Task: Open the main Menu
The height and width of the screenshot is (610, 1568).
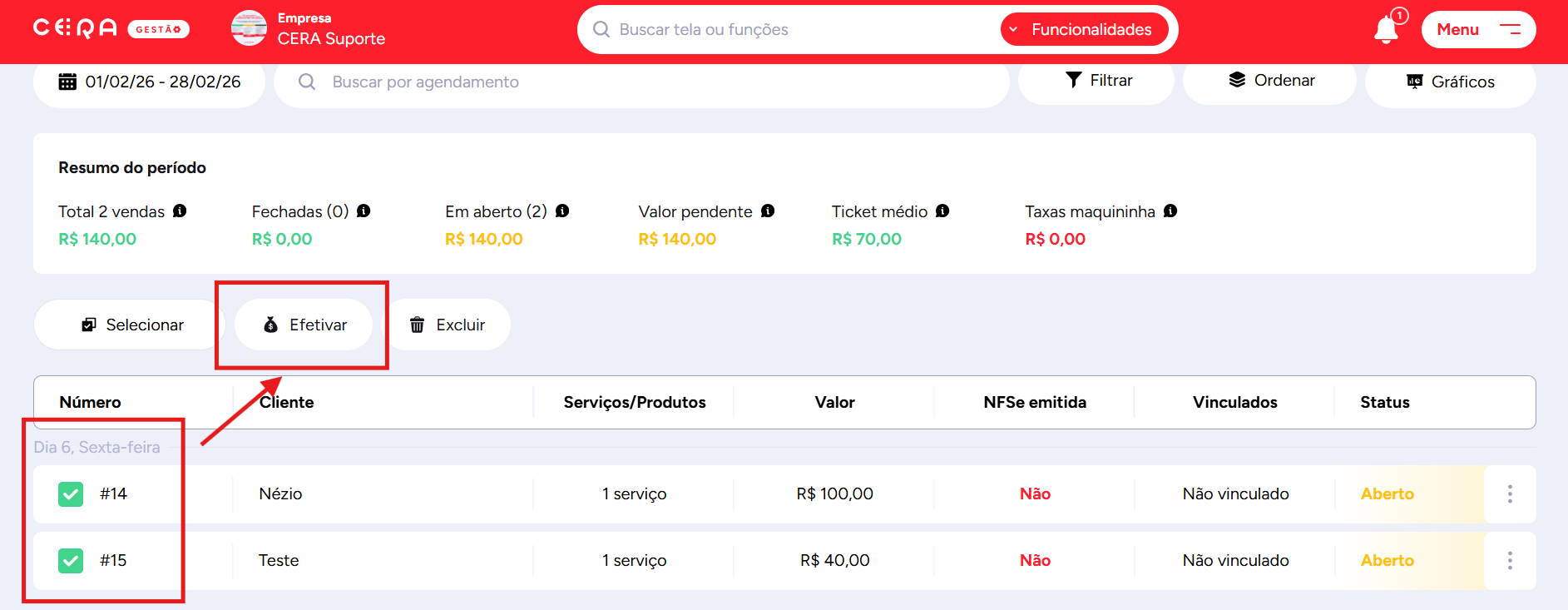Action: (1478, 30)
